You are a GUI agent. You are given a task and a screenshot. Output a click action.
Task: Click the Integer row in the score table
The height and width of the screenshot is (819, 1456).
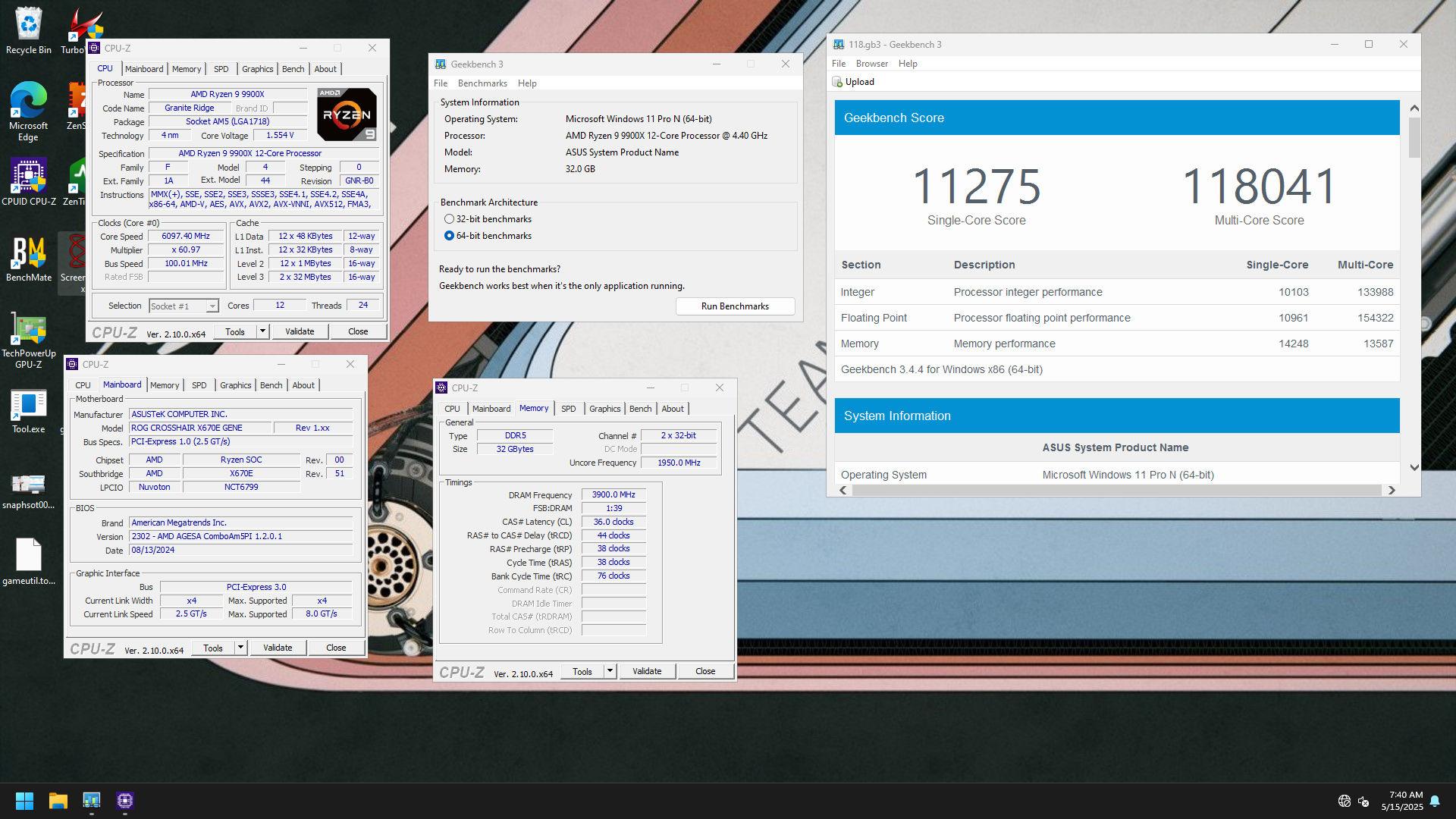click(1117, 292)
